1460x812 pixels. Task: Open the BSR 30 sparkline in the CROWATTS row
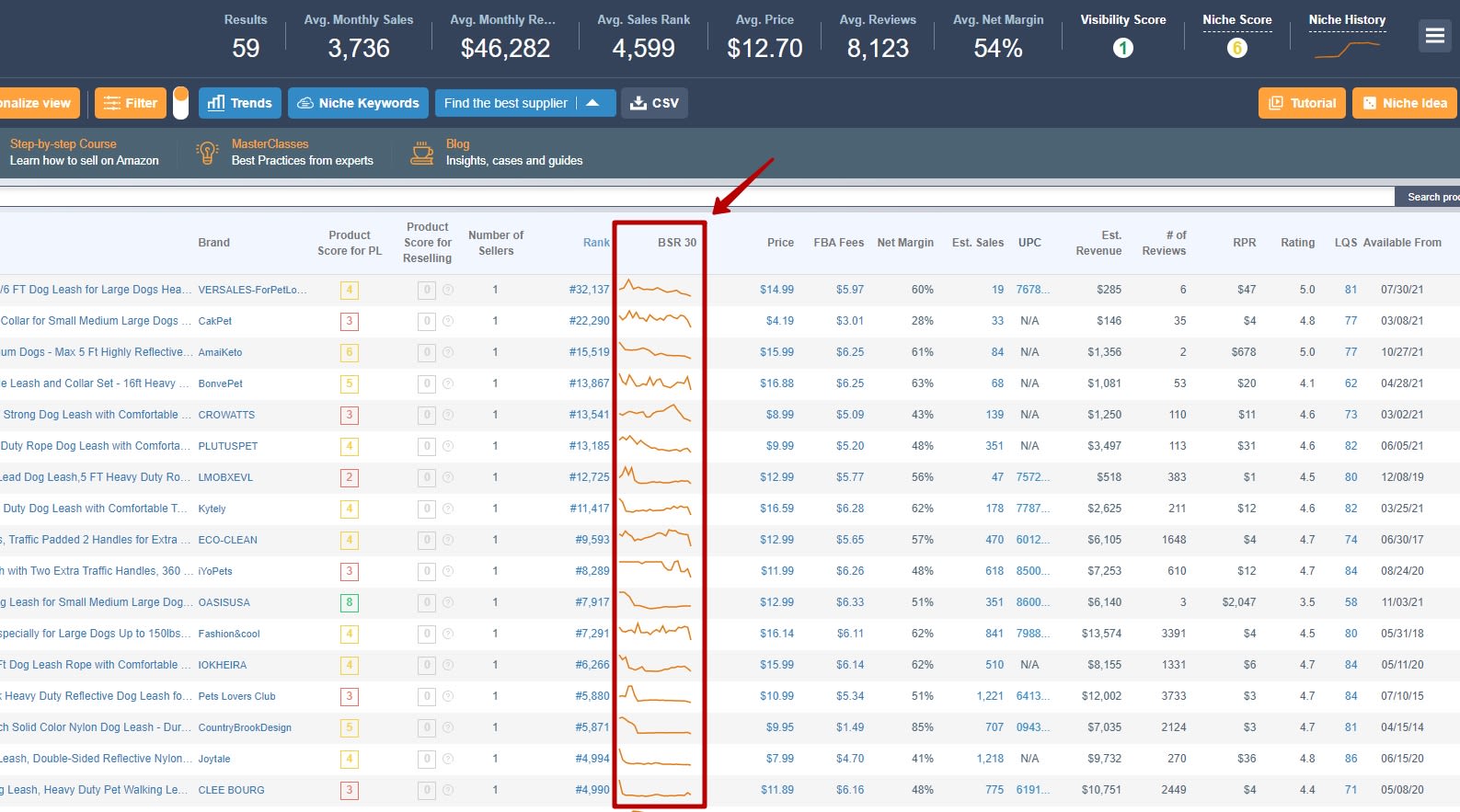pos(655,414)
